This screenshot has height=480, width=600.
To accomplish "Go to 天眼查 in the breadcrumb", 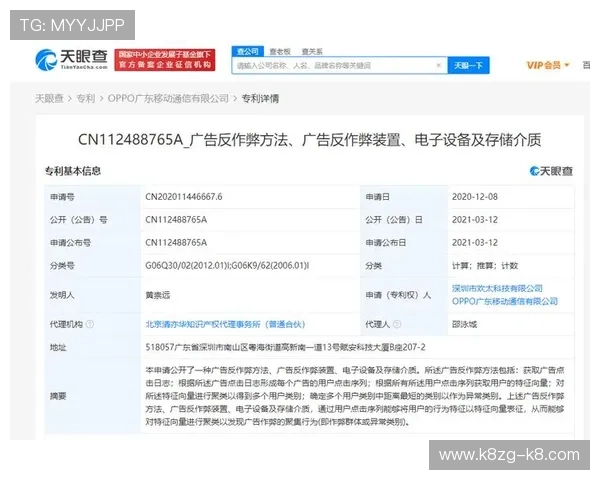I will pos(49,98).
